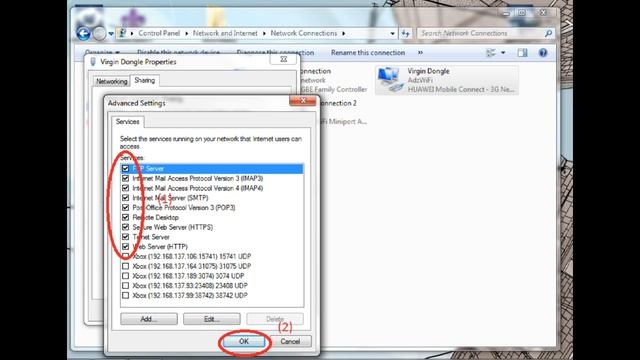Expand arrow after Control Panel breadcrumb
Image resolution: width=640 pixels, height=360 pixels.
click(x=187, y=33)
